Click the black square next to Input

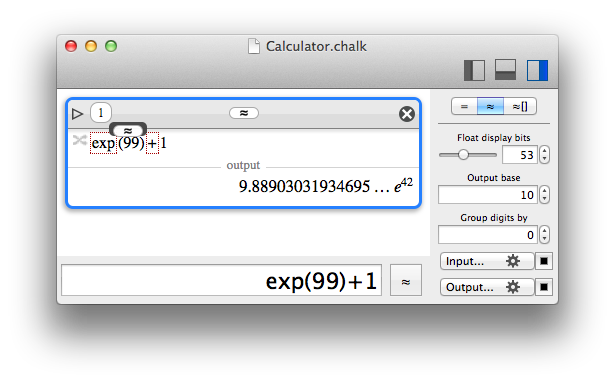(x=544, y=261)
